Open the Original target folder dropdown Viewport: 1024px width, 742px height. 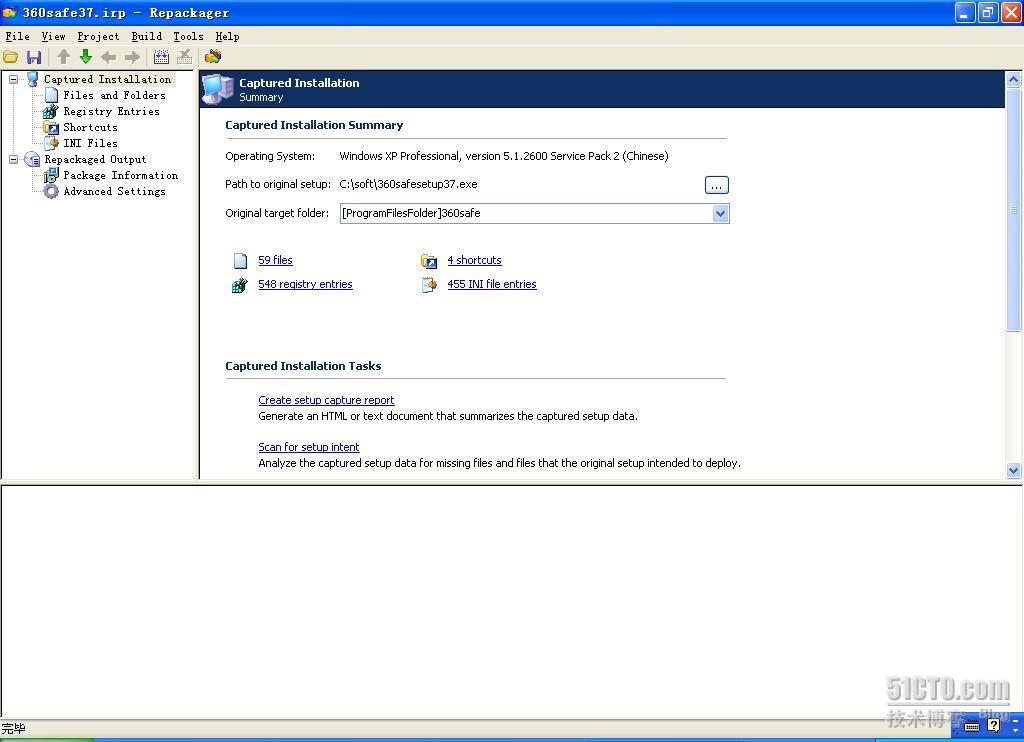720,213
